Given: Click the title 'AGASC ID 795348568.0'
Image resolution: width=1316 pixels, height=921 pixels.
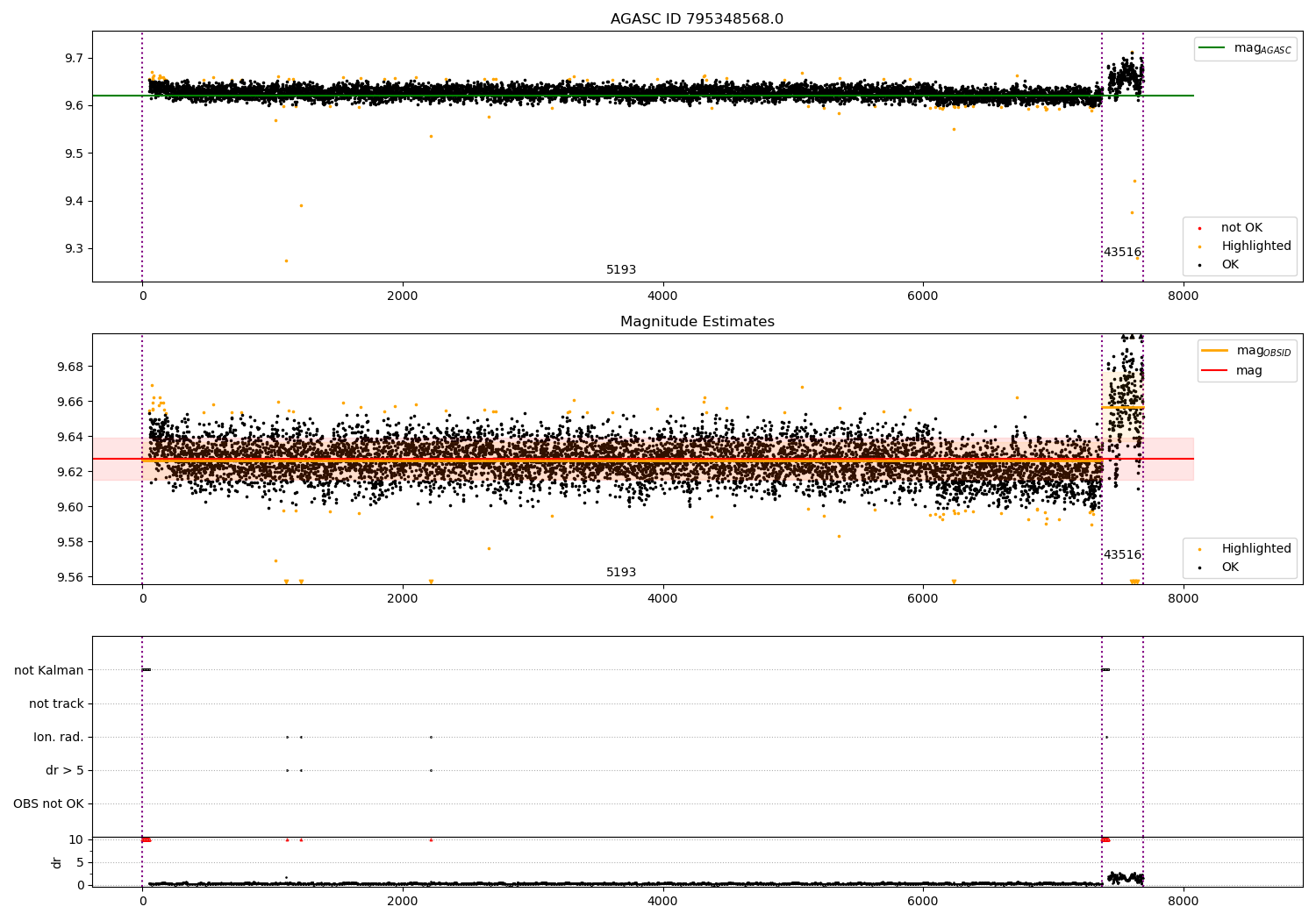Looking at the screenshot, I should (x=697, y=19).
